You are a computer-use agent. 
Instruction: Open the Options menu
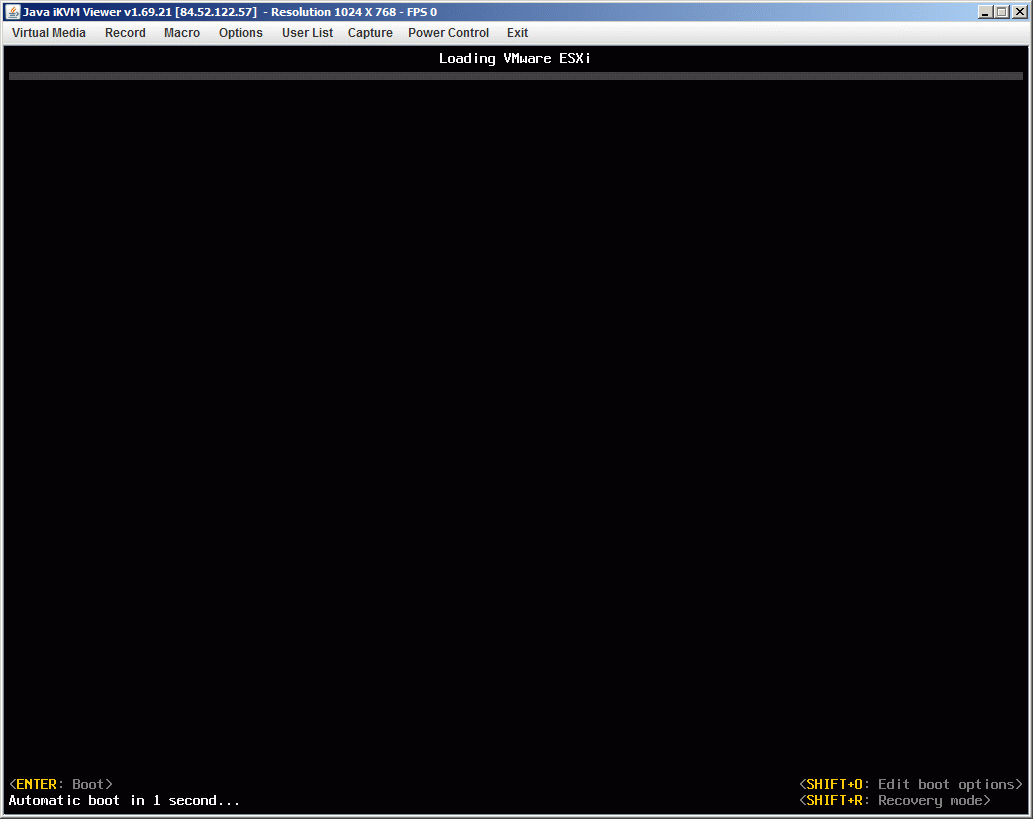tap(240, 33)
